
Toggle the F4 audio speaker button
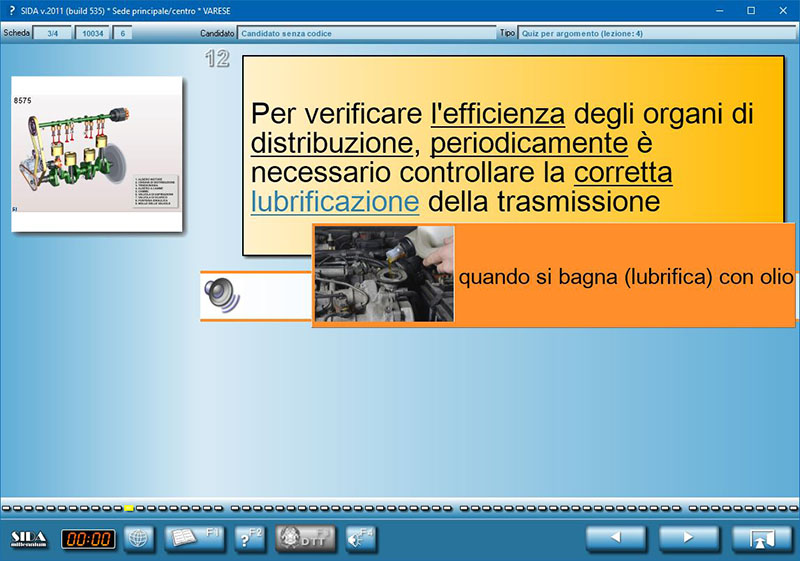(359, 538)
